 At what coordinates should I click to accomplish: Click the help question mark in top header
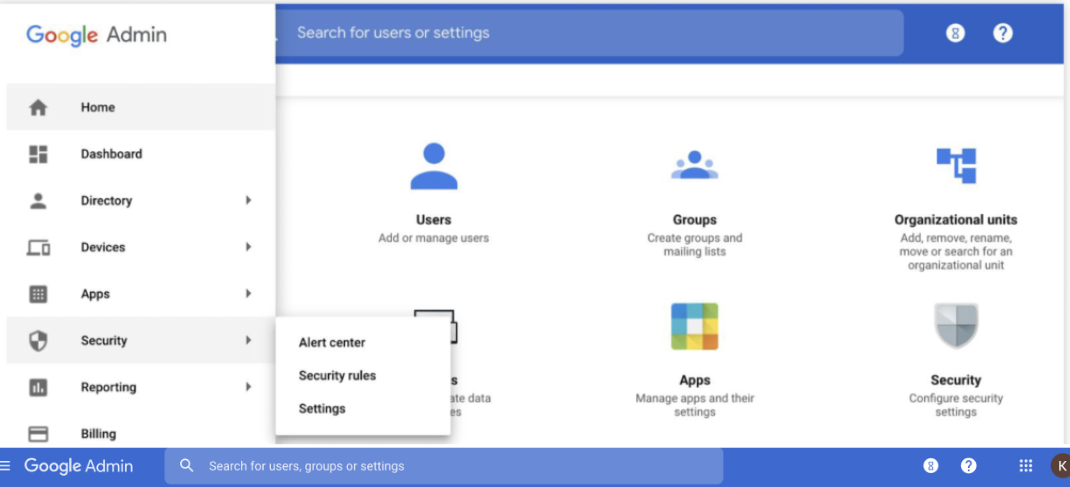point(1003,33)
